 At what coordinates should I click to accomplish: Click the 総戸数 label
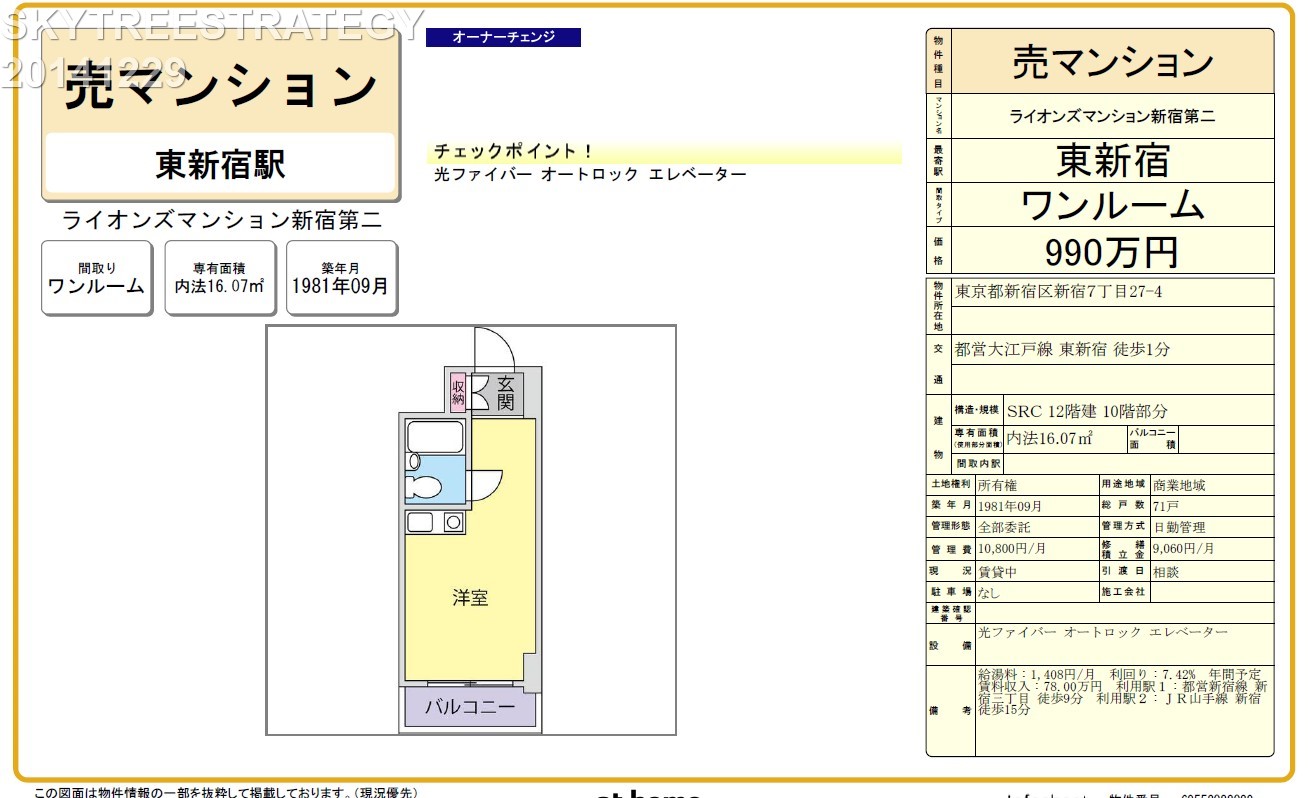1125,506
